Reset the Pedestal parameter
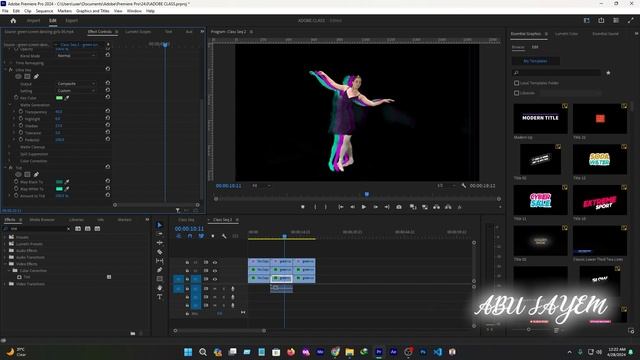Viewport: 640px width, 360px height. click(108, 139)
